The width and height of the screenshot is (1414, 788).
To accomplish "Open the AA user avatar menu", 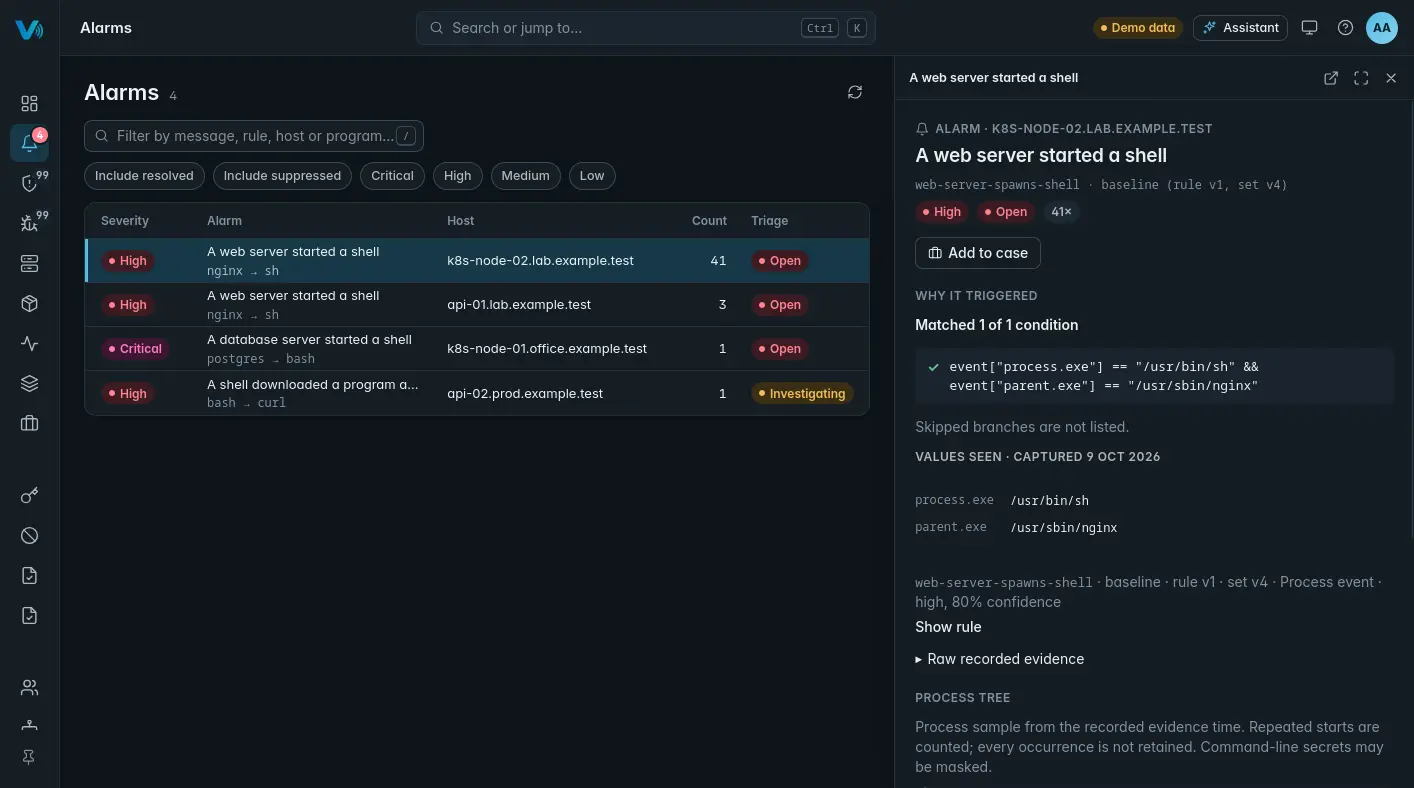I will pos(1382,28).
